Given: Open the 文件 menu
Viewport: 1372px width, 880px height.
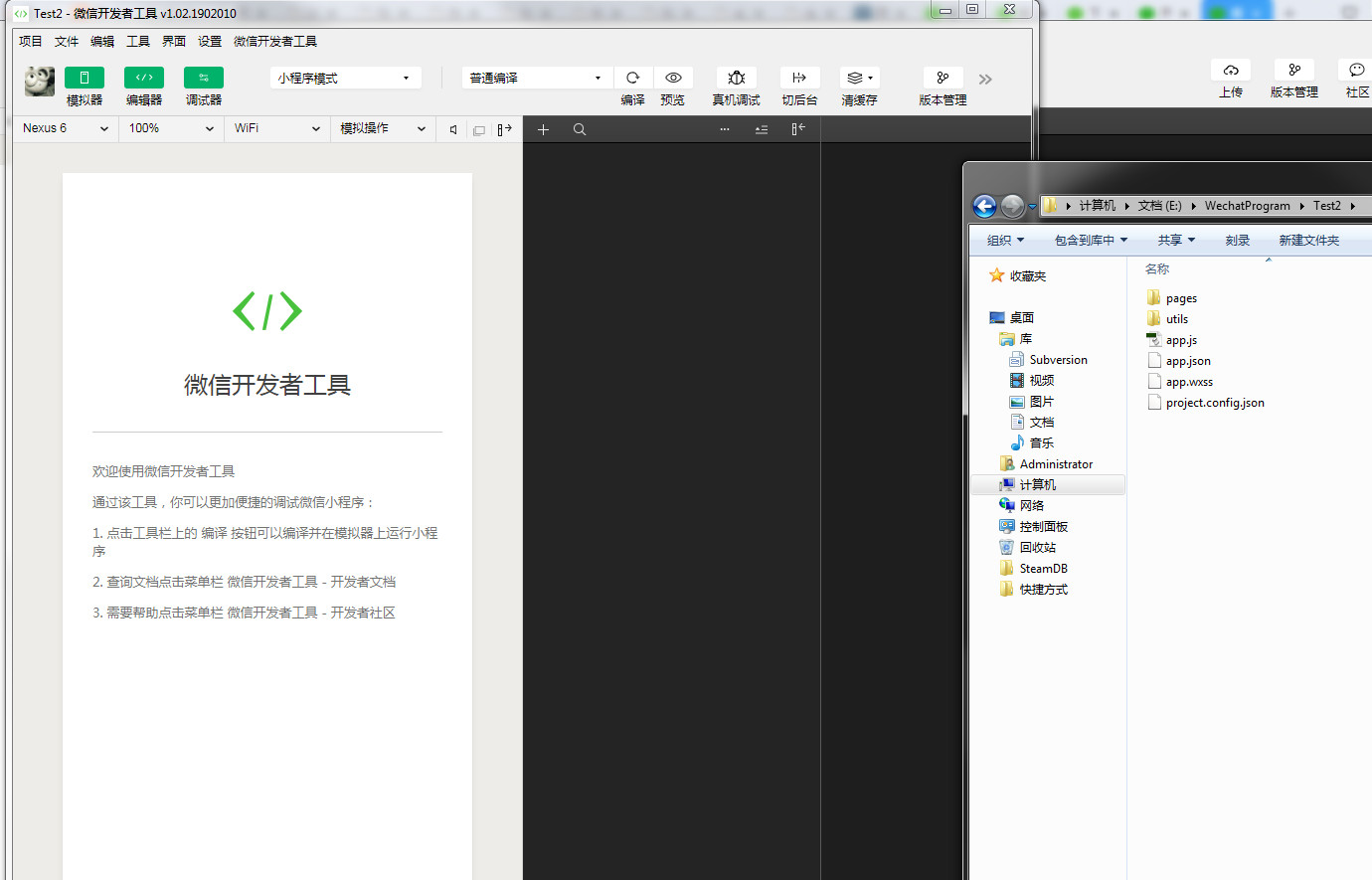Looking at the screenshot, I should pyautogui.click(x=67, y=41).
